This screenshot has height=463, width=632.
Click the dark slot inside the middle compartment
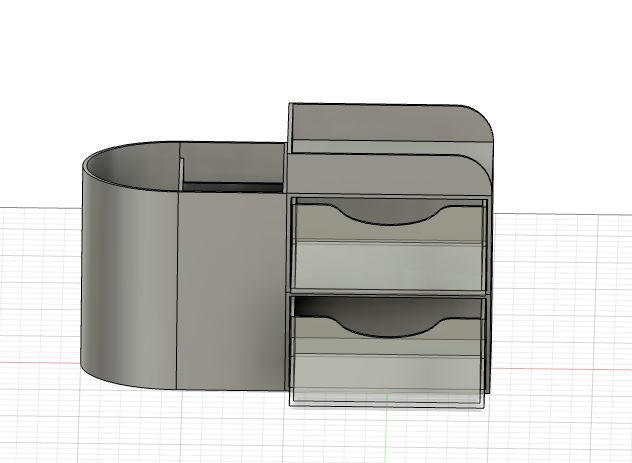coord(233,187)
